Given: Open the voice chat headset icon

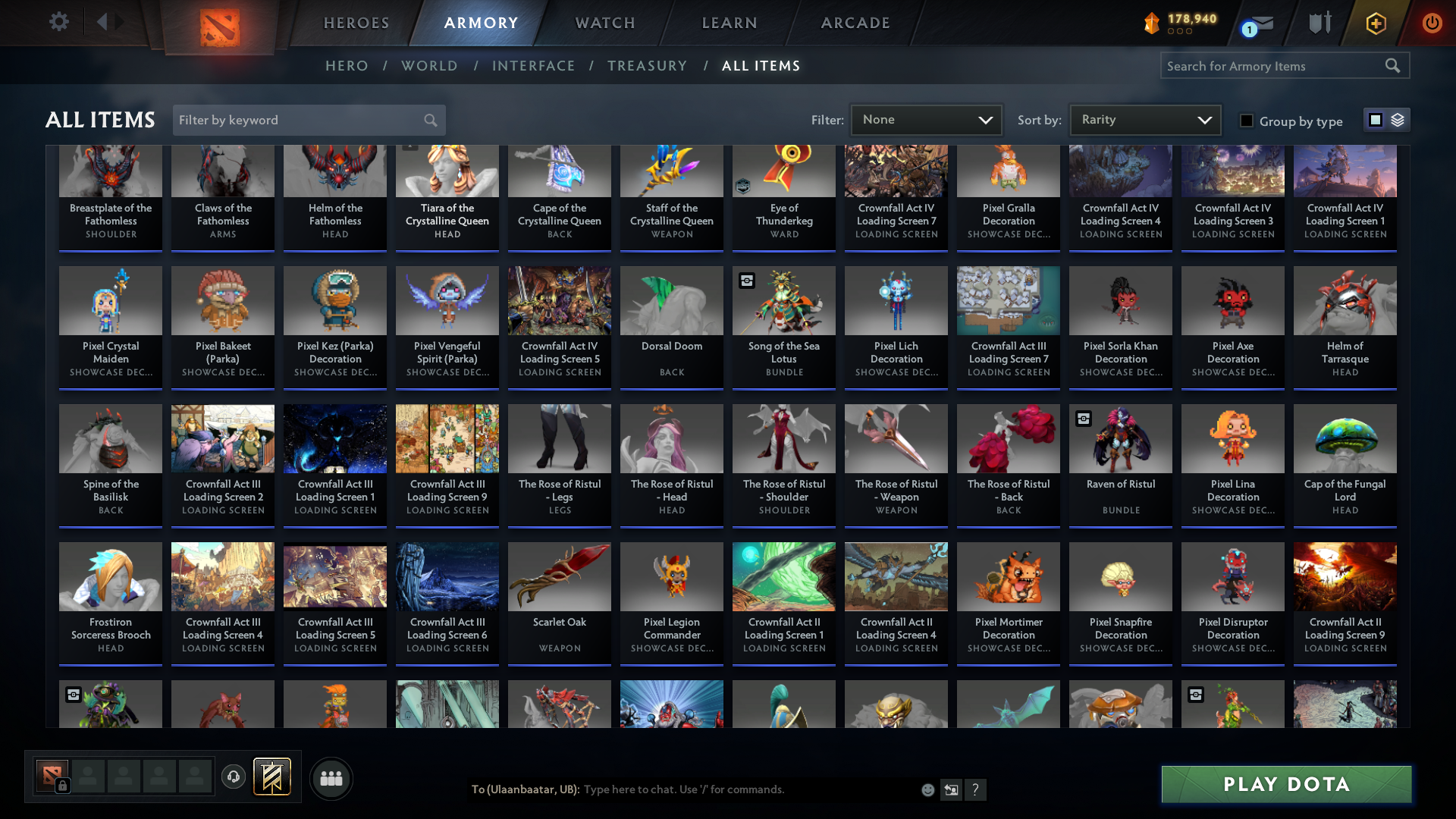Looking at the screenshot, I should [x=233, y=777].
